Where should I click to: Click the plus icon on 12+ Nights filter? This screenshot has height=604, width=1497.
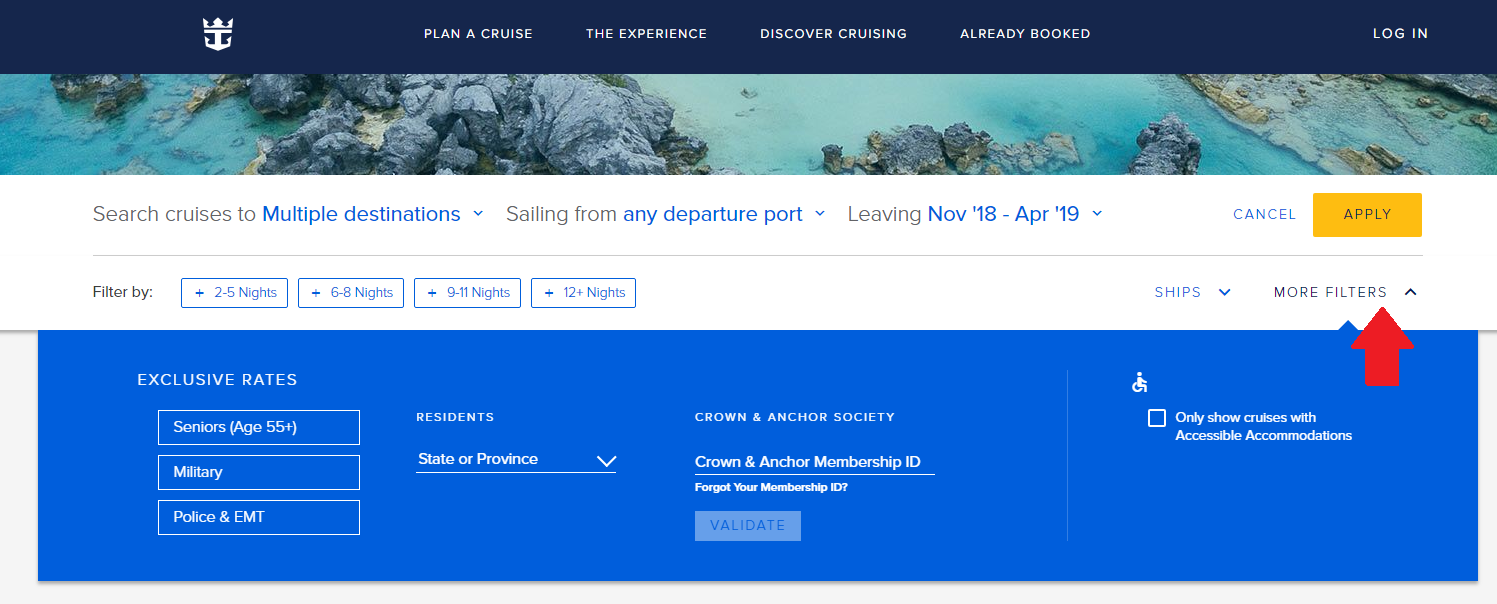click(549, 293)
